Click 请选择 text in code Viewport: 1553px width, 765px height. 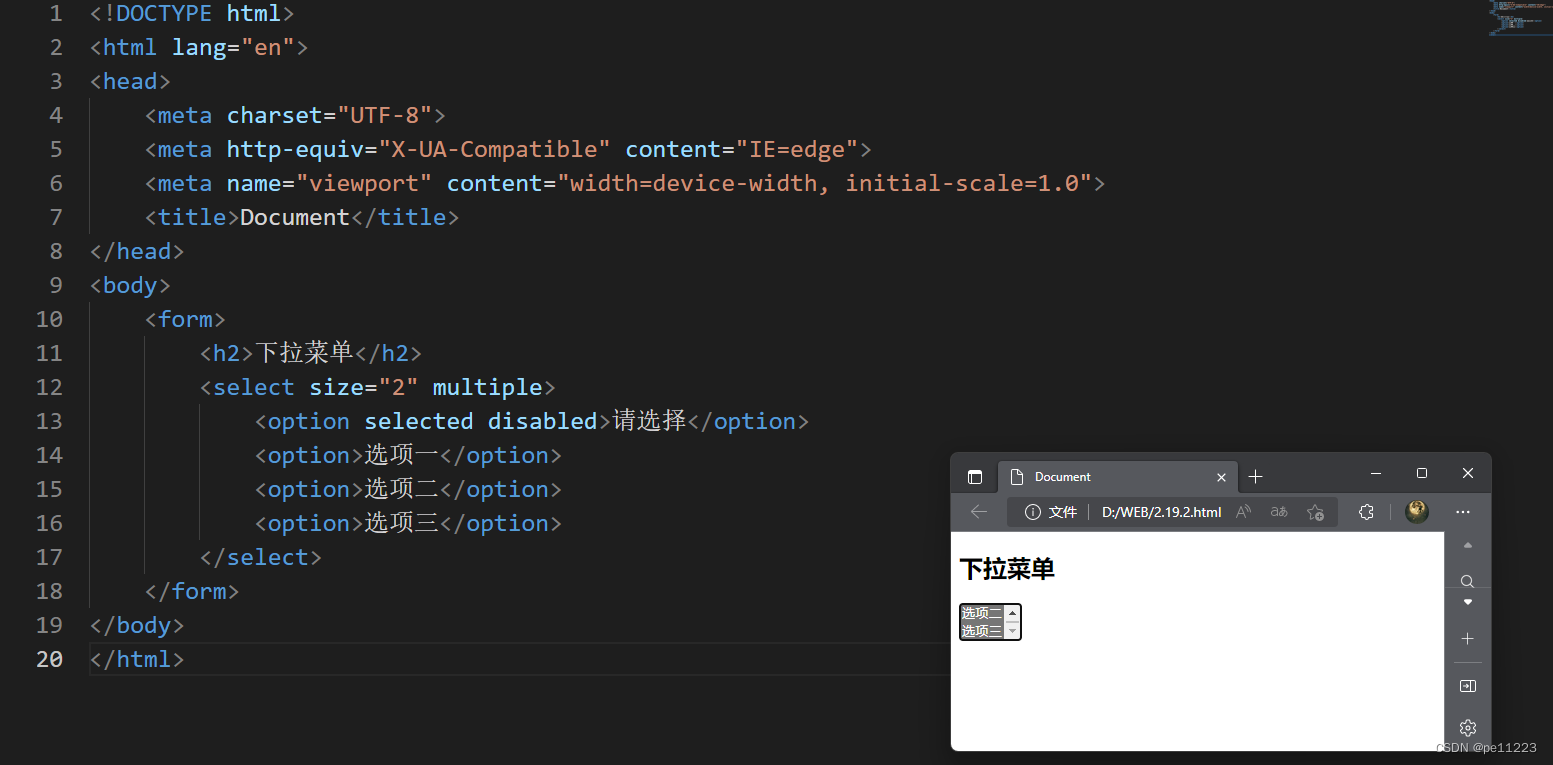coord(649,421)
